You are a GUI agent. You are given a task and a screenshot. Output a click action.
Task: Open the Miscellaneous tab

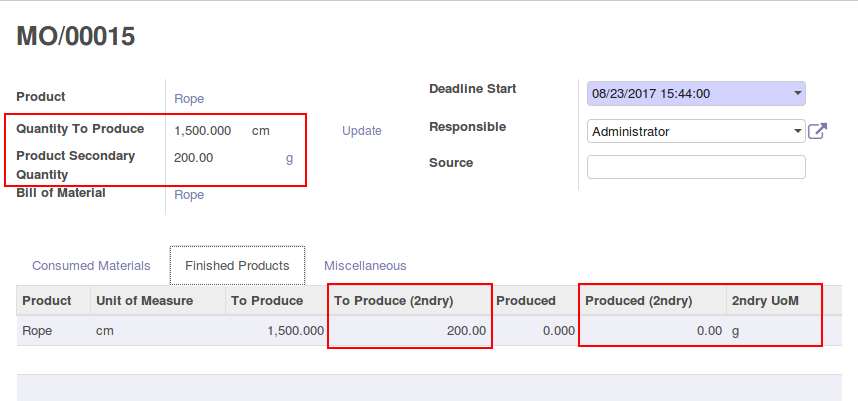click(365, 266)
